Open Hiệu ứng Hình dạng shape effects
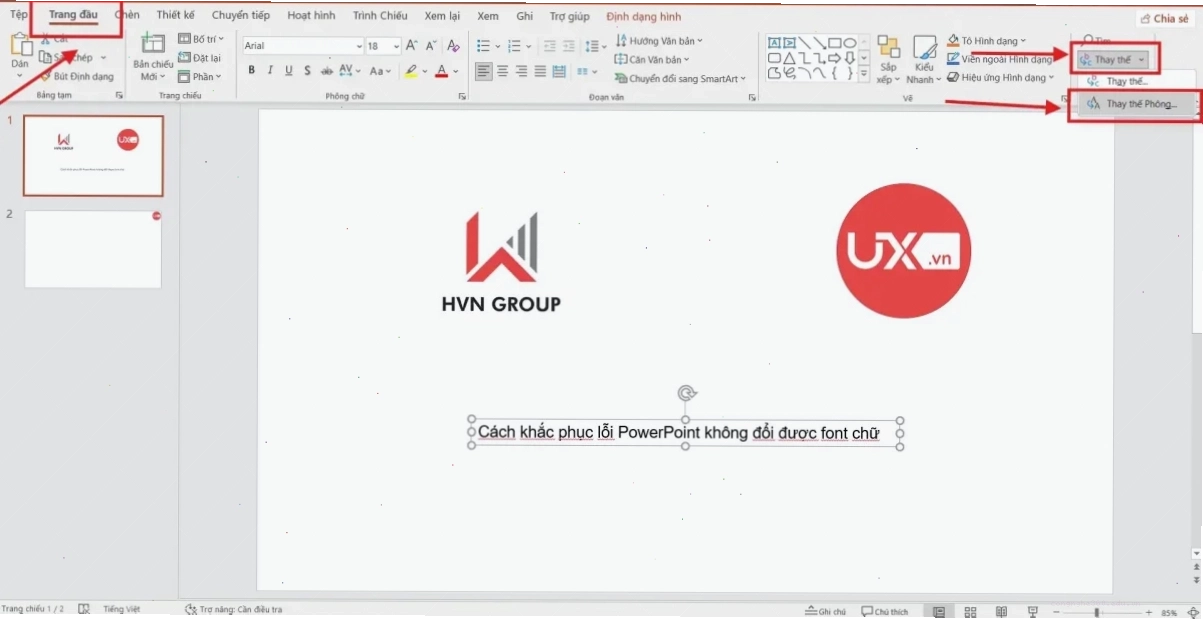 click(1001, 77)
